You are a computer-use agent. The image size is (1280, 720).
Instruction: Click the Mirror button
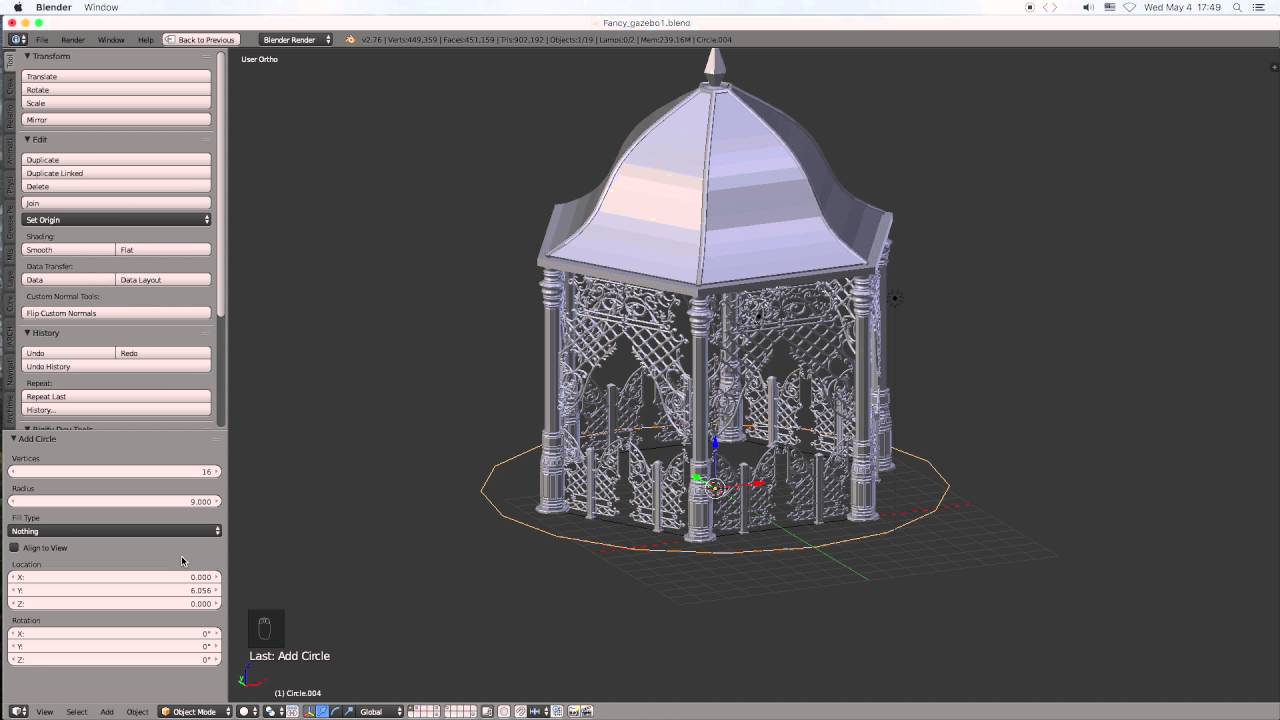[x=116, y=120]
